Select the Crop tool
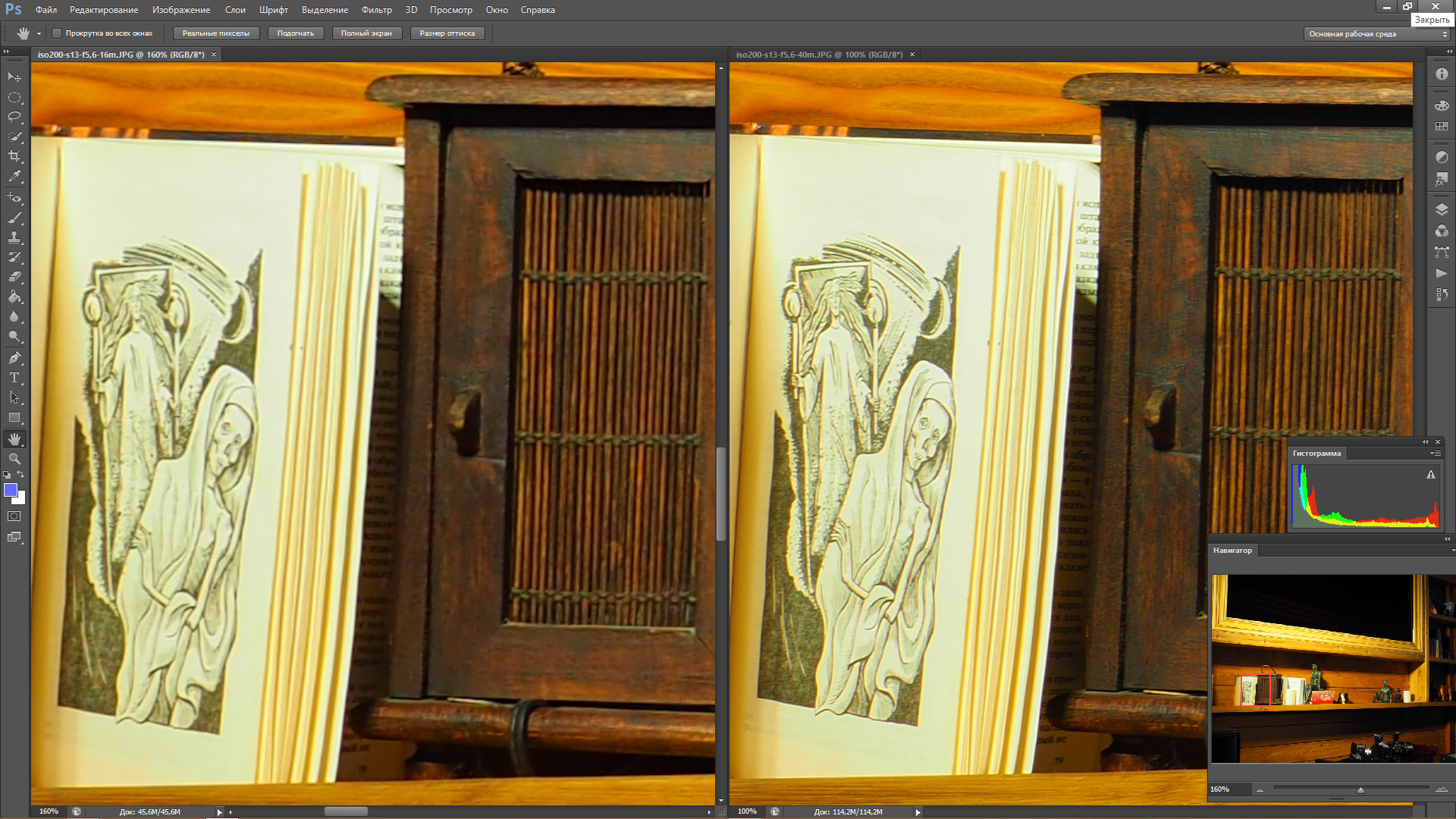Screen dimensions: 1456x819 pyautogui.click(x=14, y=156)
